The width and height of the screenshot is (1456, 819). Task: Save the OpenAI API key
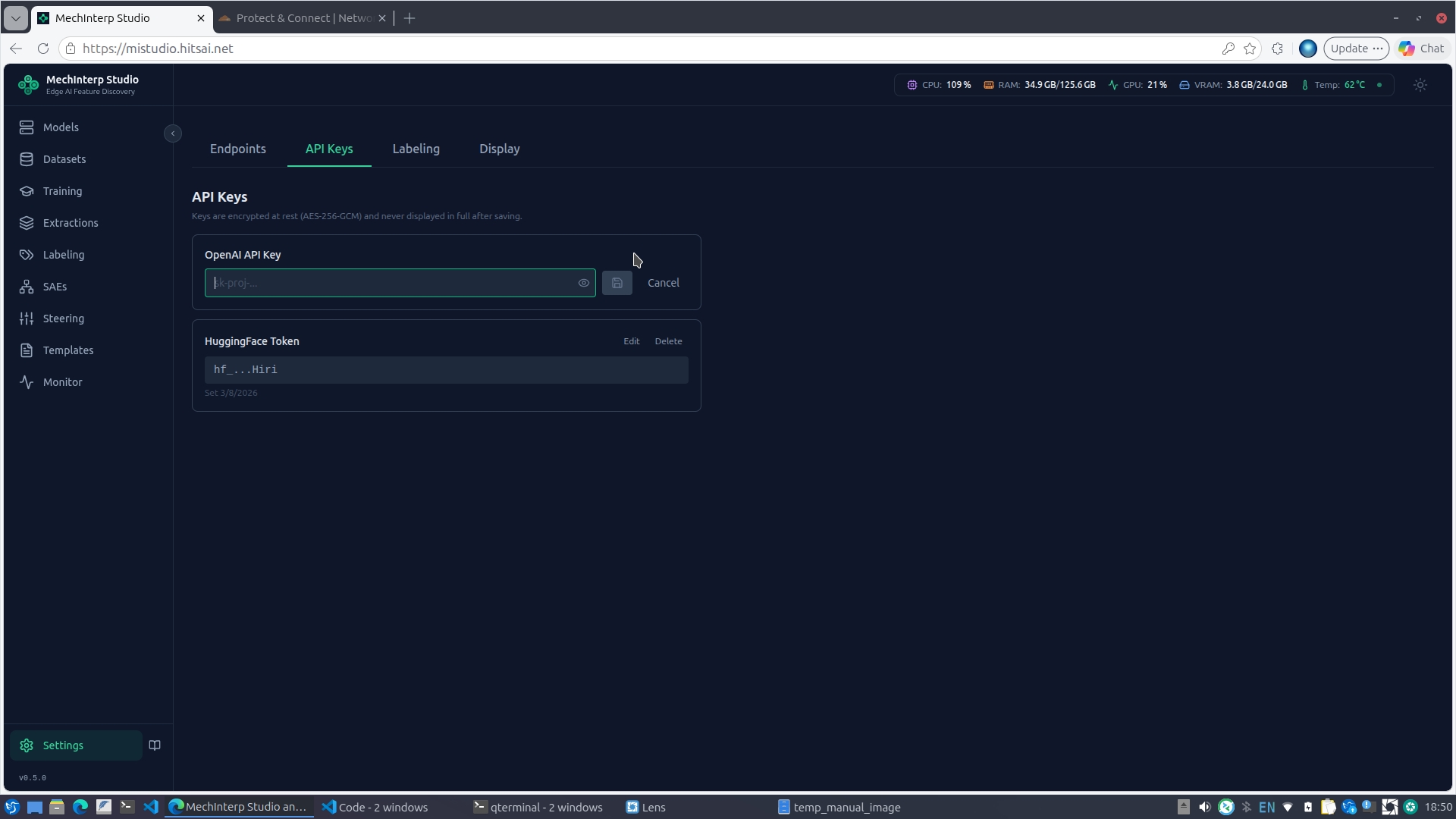pyautogui.click(x=617, y=283)
